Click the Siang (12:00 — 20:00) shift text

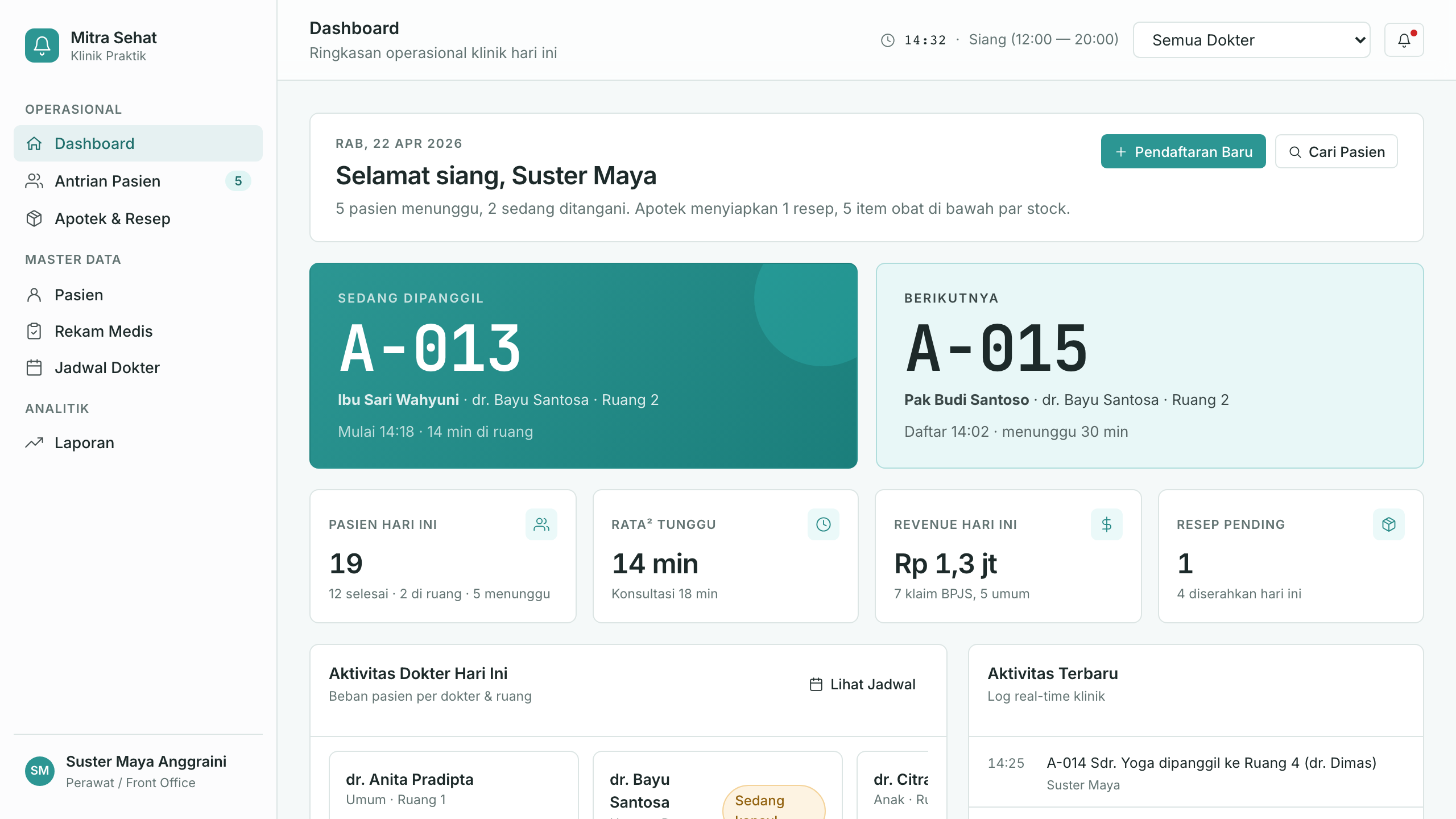(x=1044, y=40)
